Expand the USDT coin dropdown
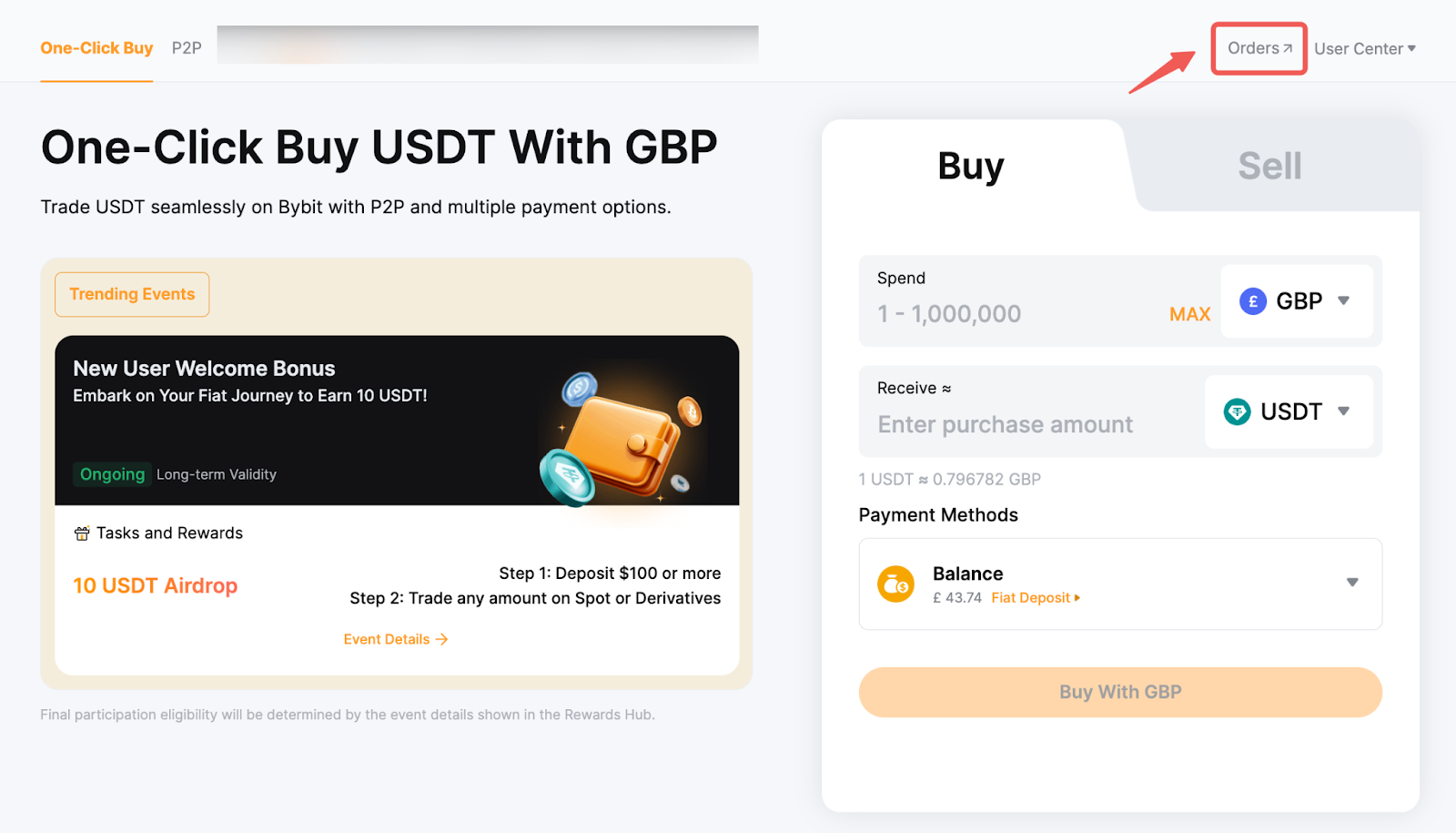The width and height of the screenshot is (1456, 833). point(1343,411)
